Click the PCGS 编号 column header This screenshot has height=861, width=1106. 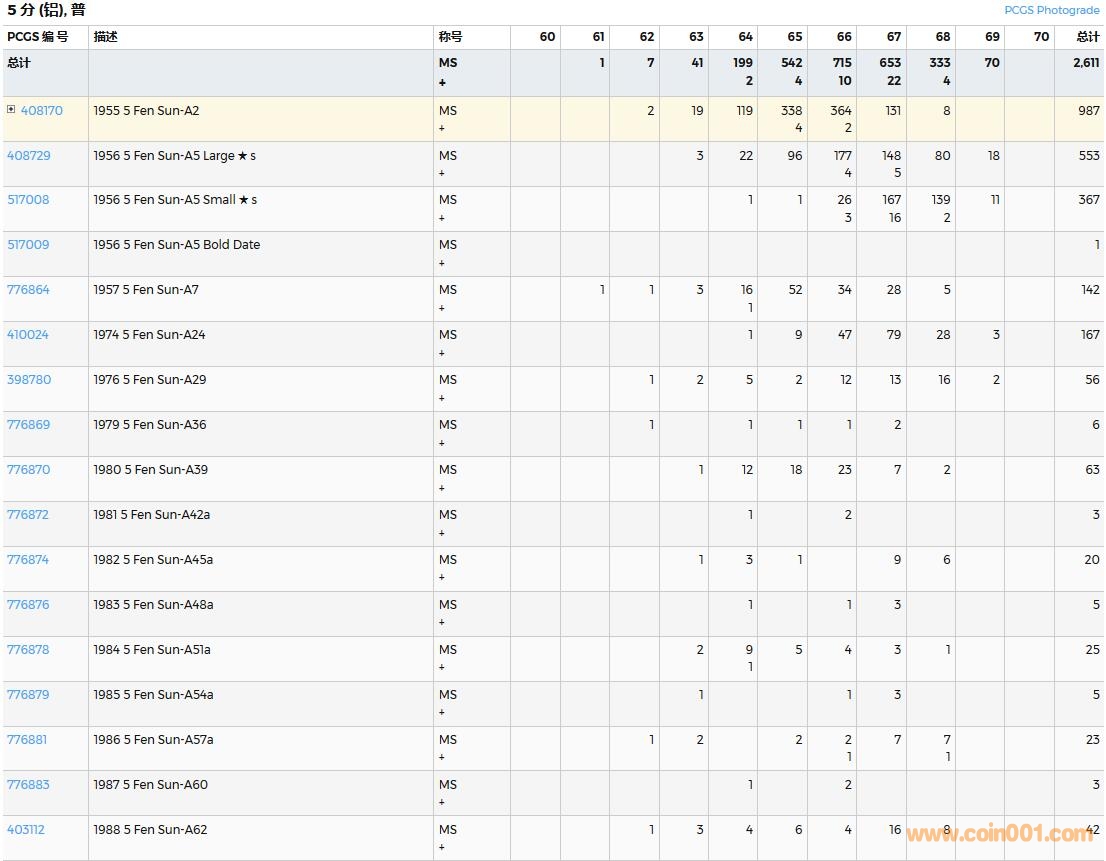pos(38,37)
